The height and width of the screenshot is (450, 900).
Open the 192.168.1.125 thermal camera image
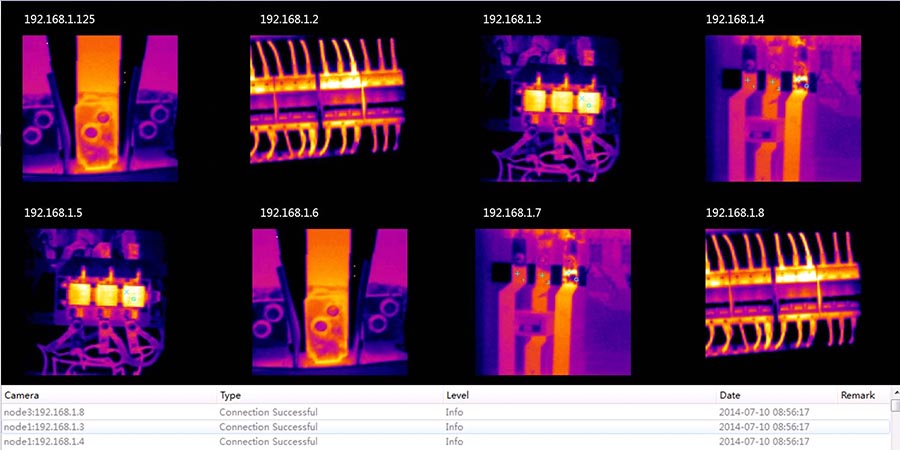click(100, 108)
